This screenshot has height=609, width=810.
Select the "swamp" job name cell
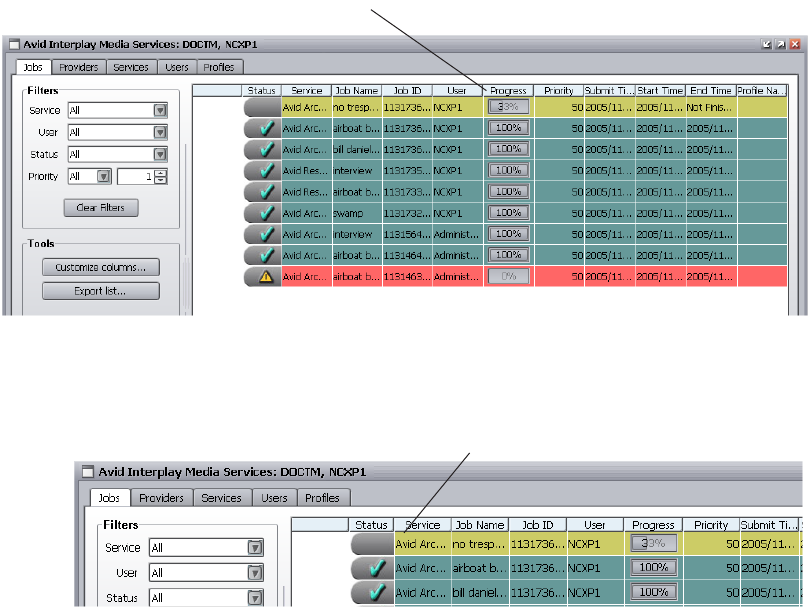pyautogui.click(x=357, y=213)
